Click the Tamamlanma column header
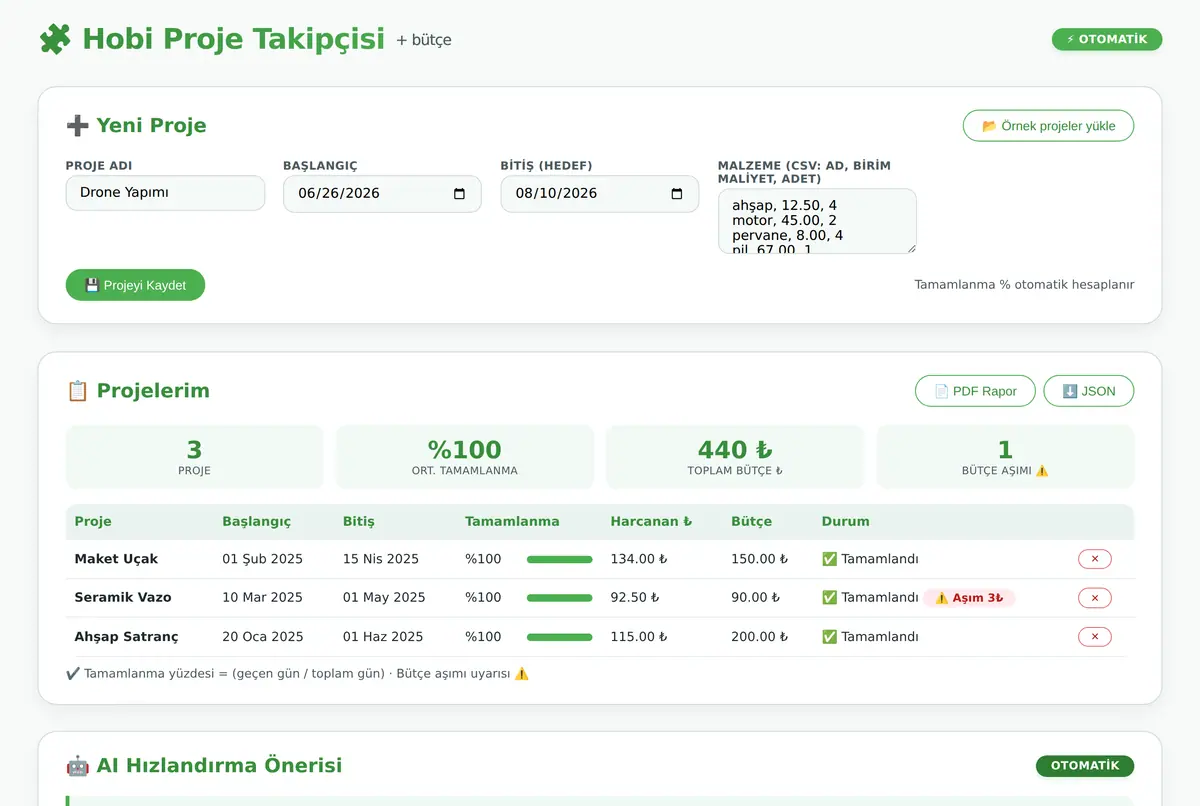Screen dimensions: 1200x806 pos(512,522)
